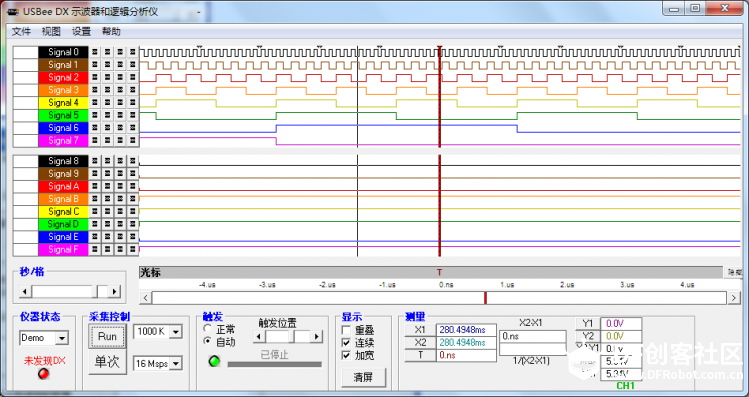The height and width of the screenshot is (397, 749).
Task: Uncheck the 加宽 display checkbox
Action: pyautogui.click(x=346, y=355)
